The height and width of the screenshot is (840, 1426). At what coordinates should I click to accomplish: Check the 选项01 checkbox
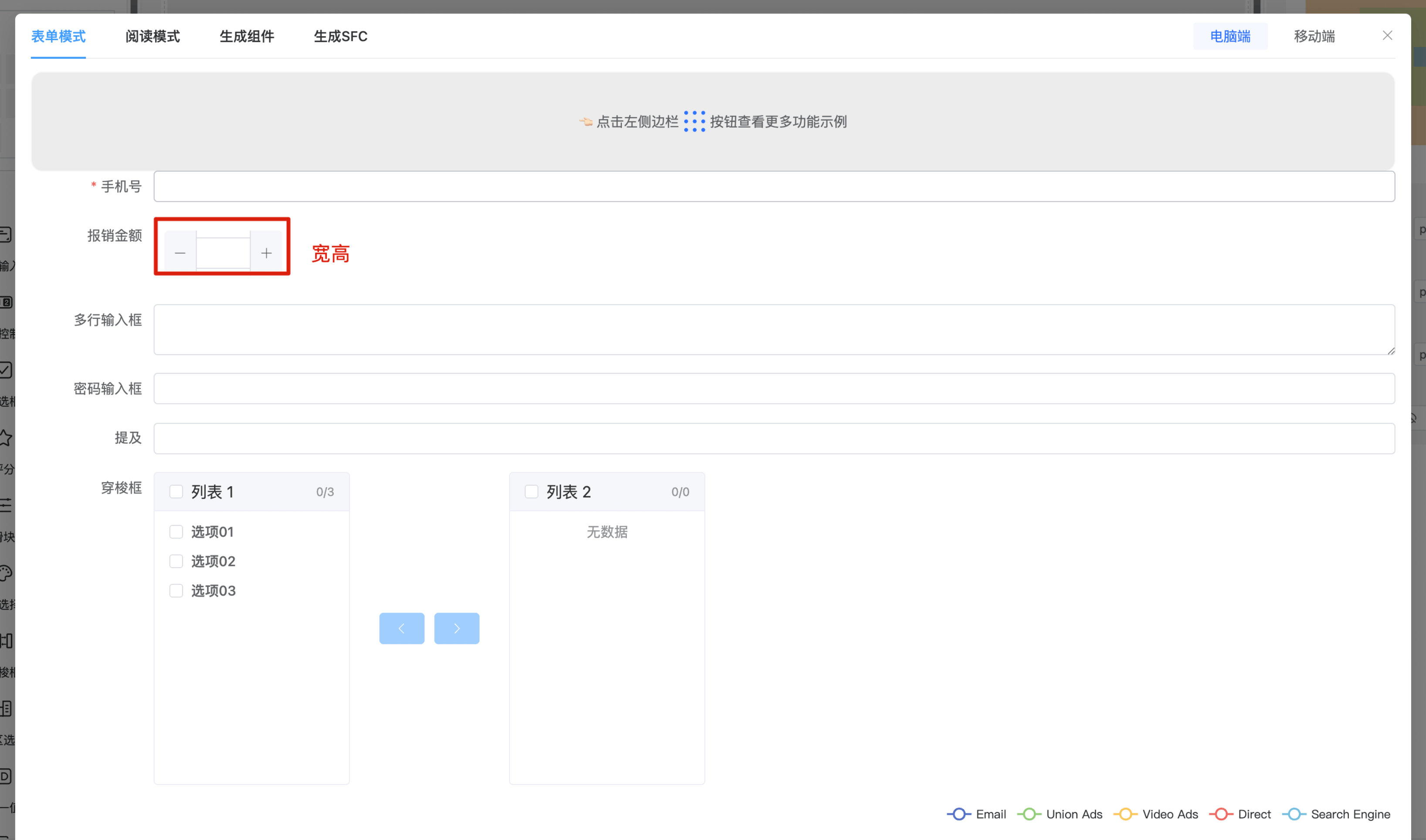176,532
